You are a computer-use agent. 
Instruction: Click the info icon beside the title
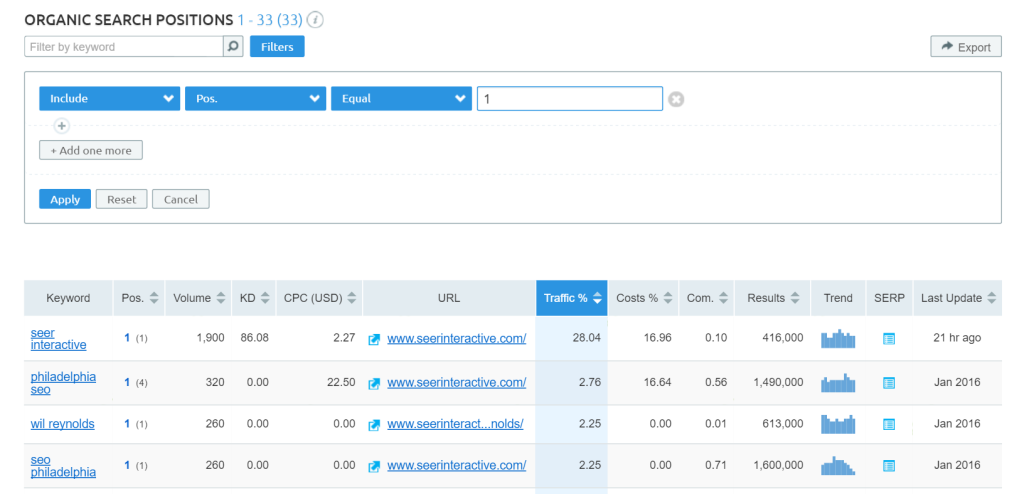point(316,20)
